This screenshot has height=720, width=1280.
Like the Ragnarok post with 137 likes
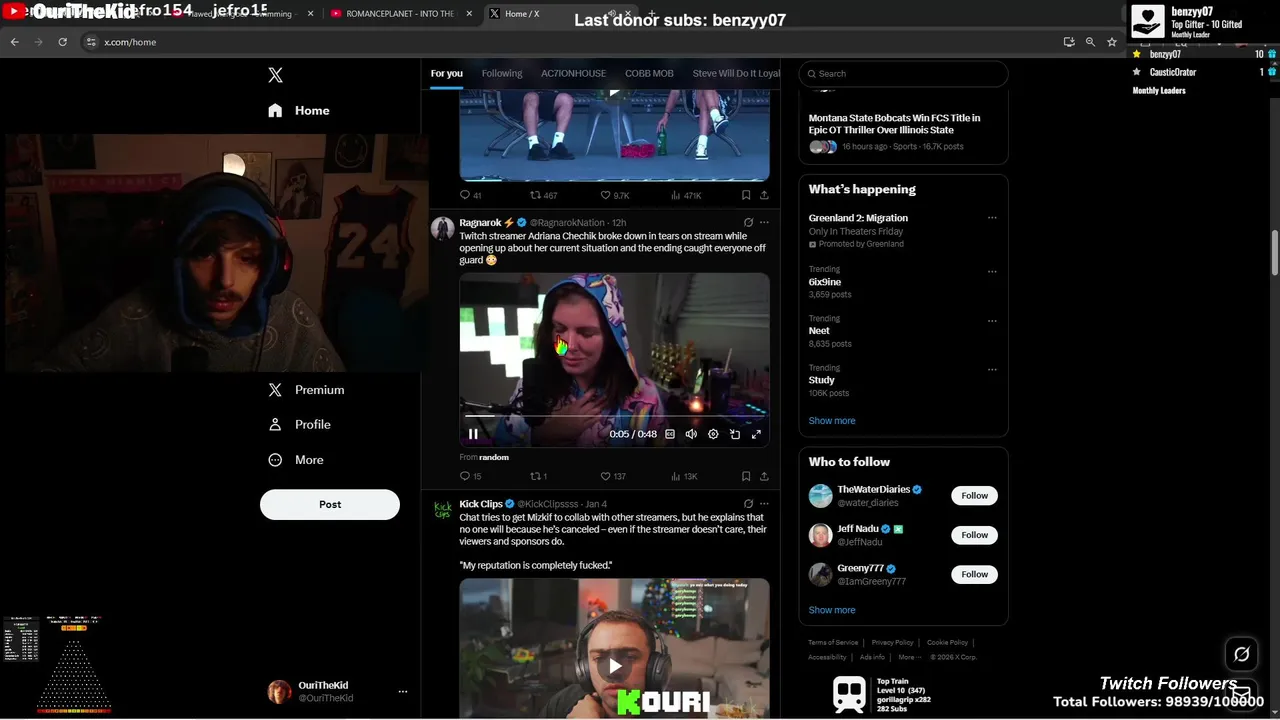click(613, 477)
